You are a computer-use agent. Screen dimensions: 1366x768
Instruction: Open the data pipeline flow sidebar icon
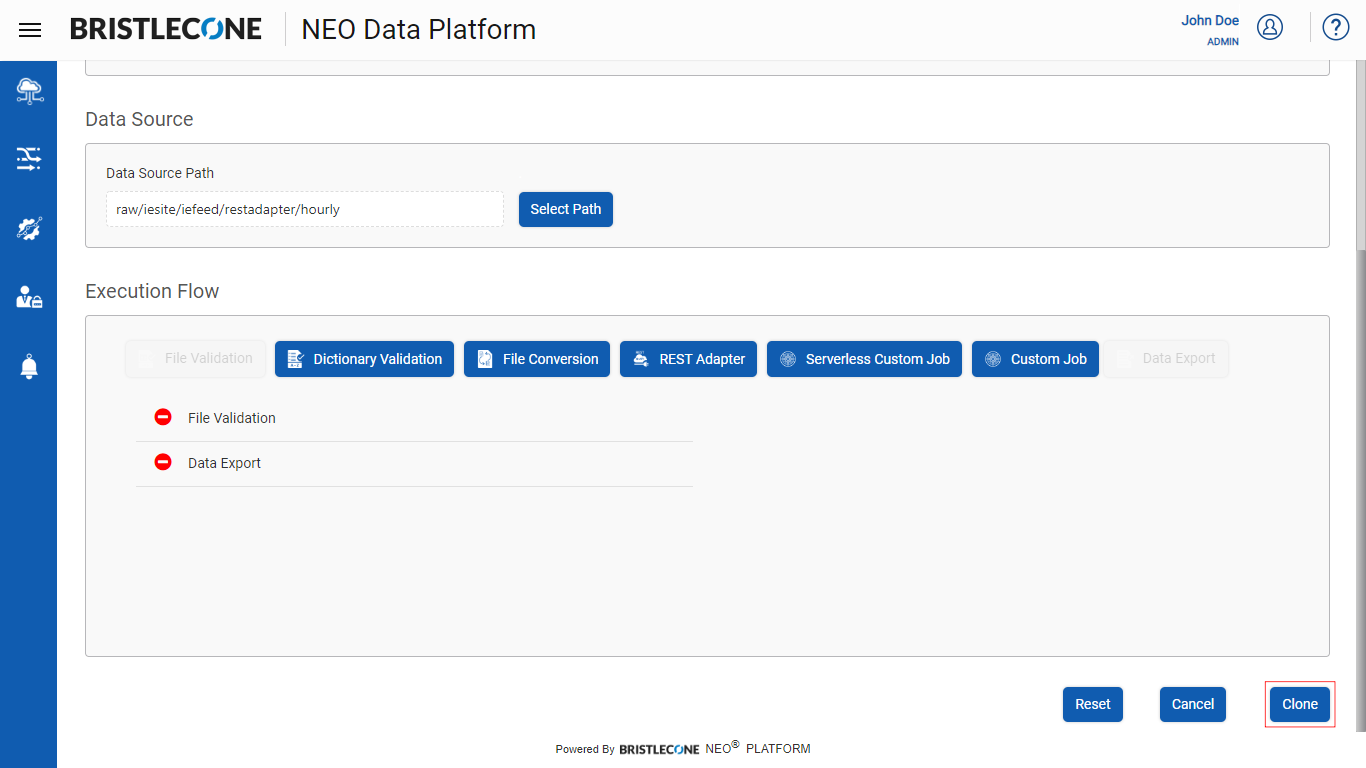click(29, 159)
